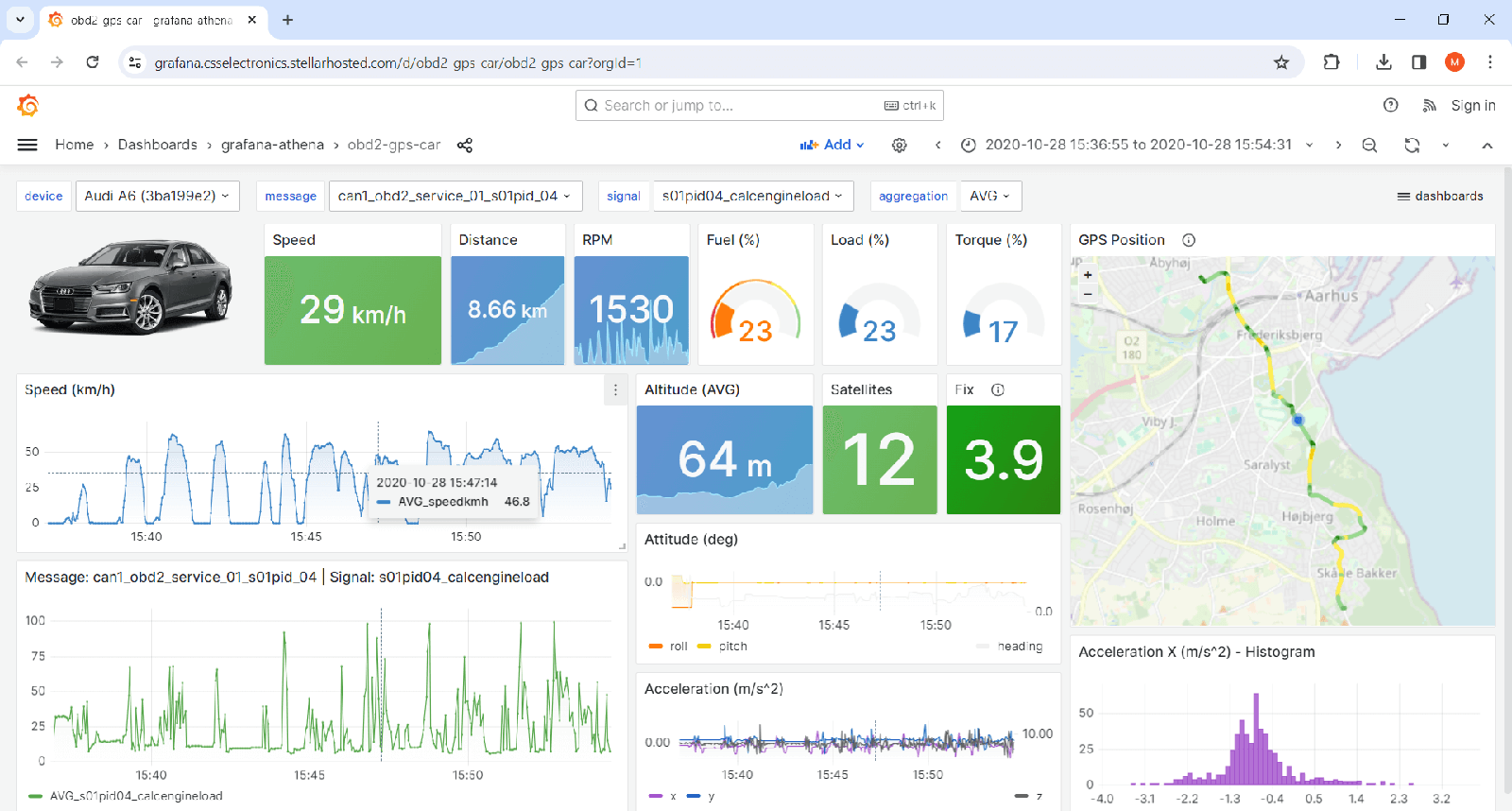Click the Fuel (%) gauge
Viewport: 1512px width, 811px height.
point(755,311)
